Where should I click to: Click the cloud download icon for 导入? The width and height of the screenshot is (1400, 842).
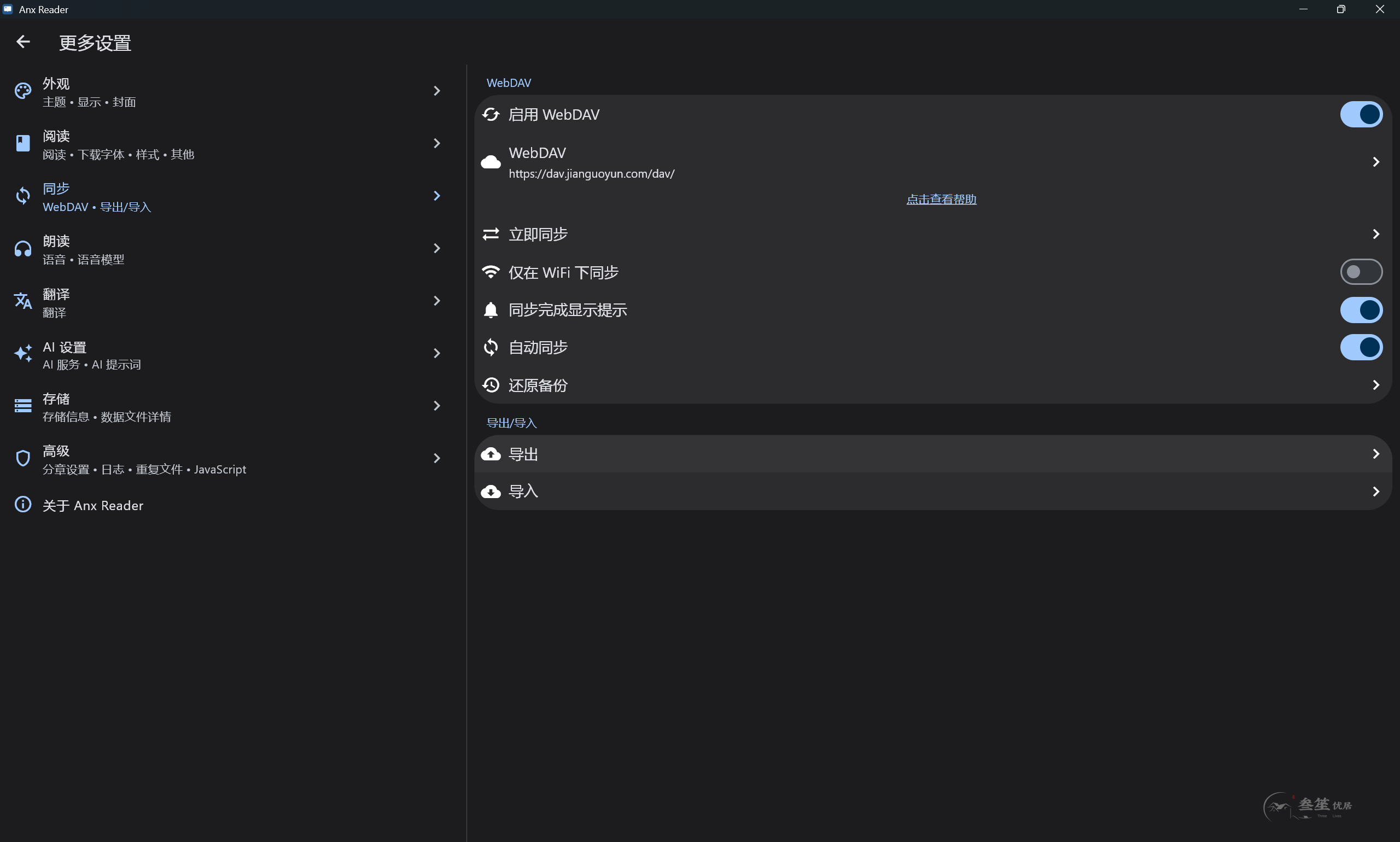[x=491, y=492]
